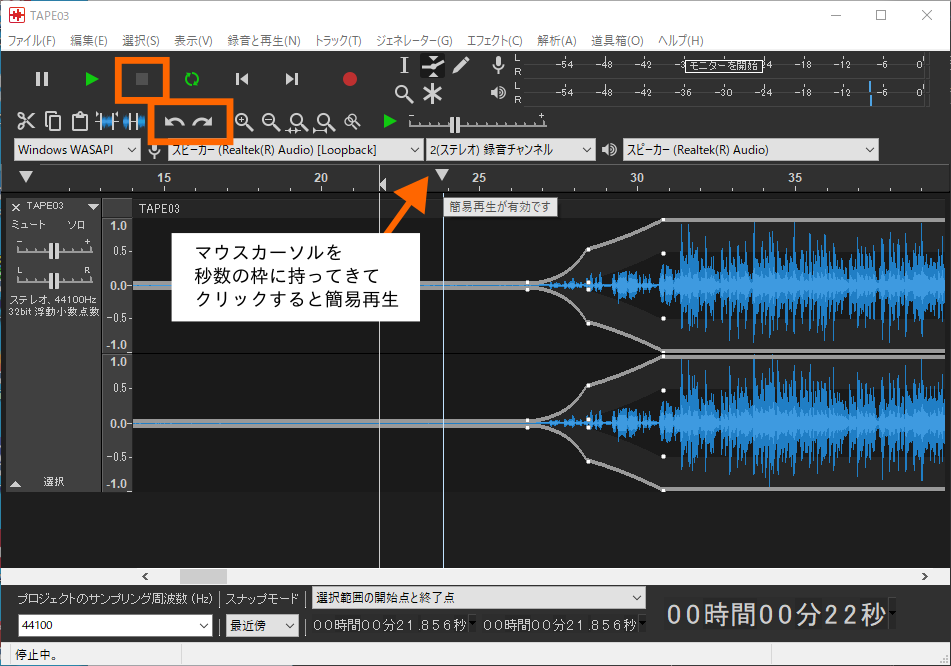
Task: Click the 選択 button on track panel
Action: [x=53, y=482]
